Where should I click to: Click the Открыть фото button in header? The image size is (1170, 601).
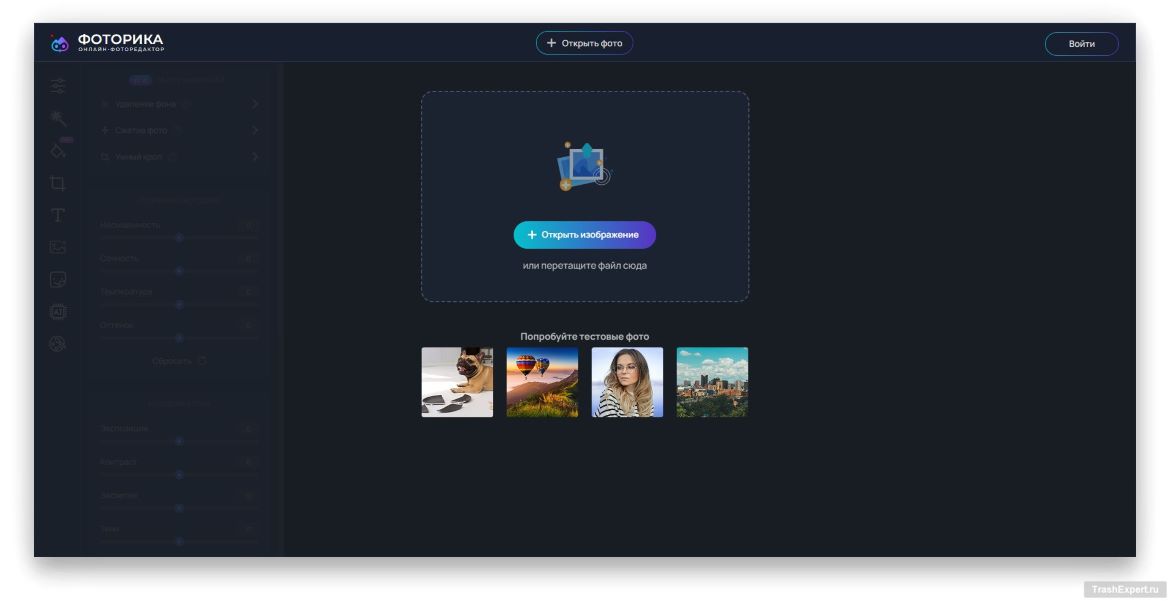pyautogui.click(x=584, y=43)
